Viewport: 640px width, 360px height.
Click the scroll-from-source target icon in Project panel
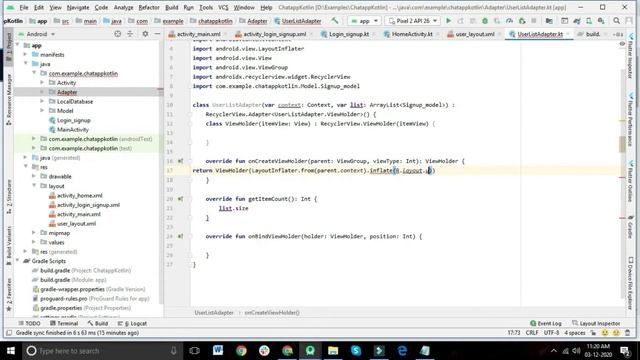(x=118, y=34)
